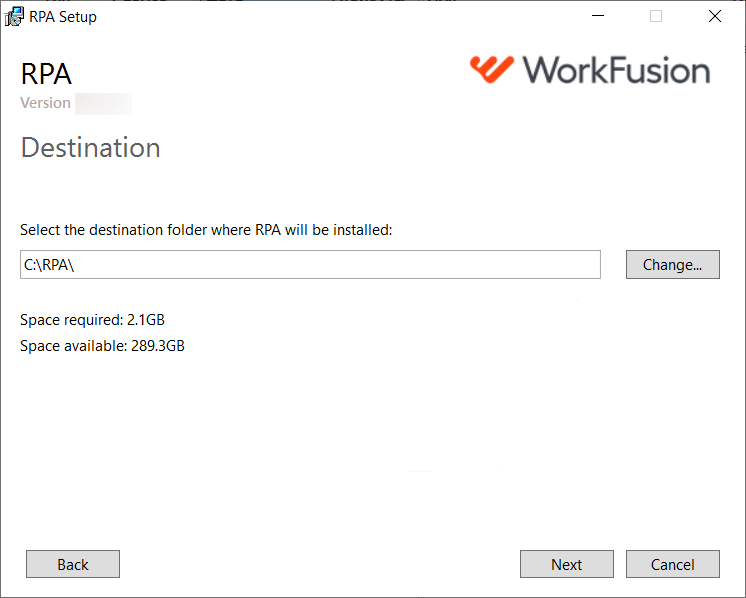Image resolution: width=746 pixels, height=598 pixels.
Task: Click the greyed-out maximize window button
Action: click(x=656, y=16)
